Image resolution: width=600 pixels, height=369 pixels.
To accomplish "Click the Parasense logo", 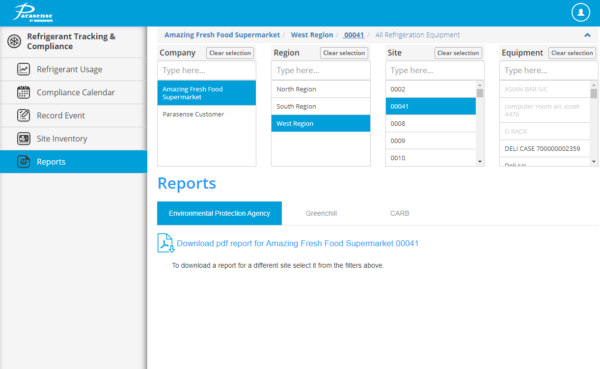I will 33,13.
